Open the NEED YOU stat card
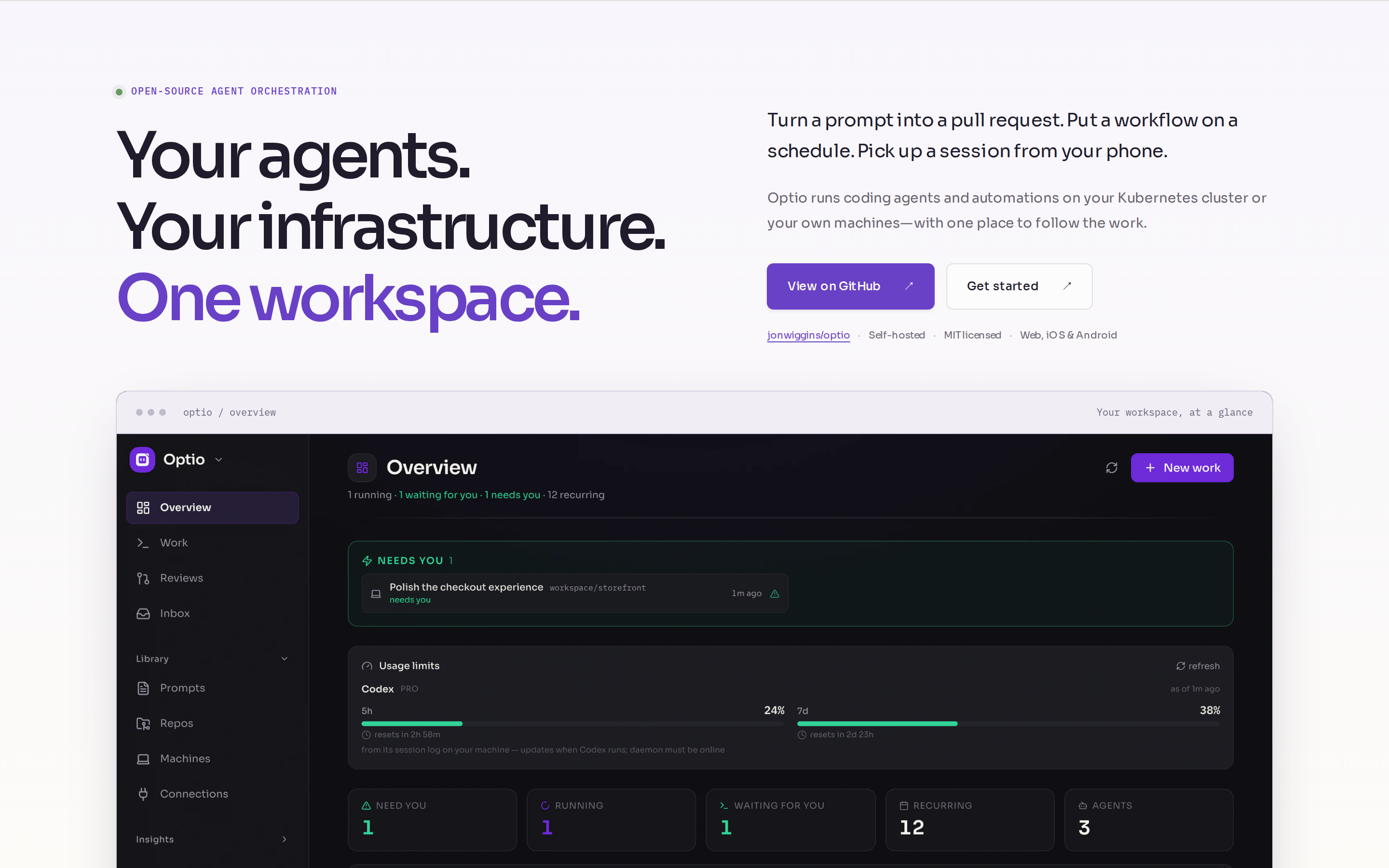The image size is (1389, 868). tap(432, 819)
